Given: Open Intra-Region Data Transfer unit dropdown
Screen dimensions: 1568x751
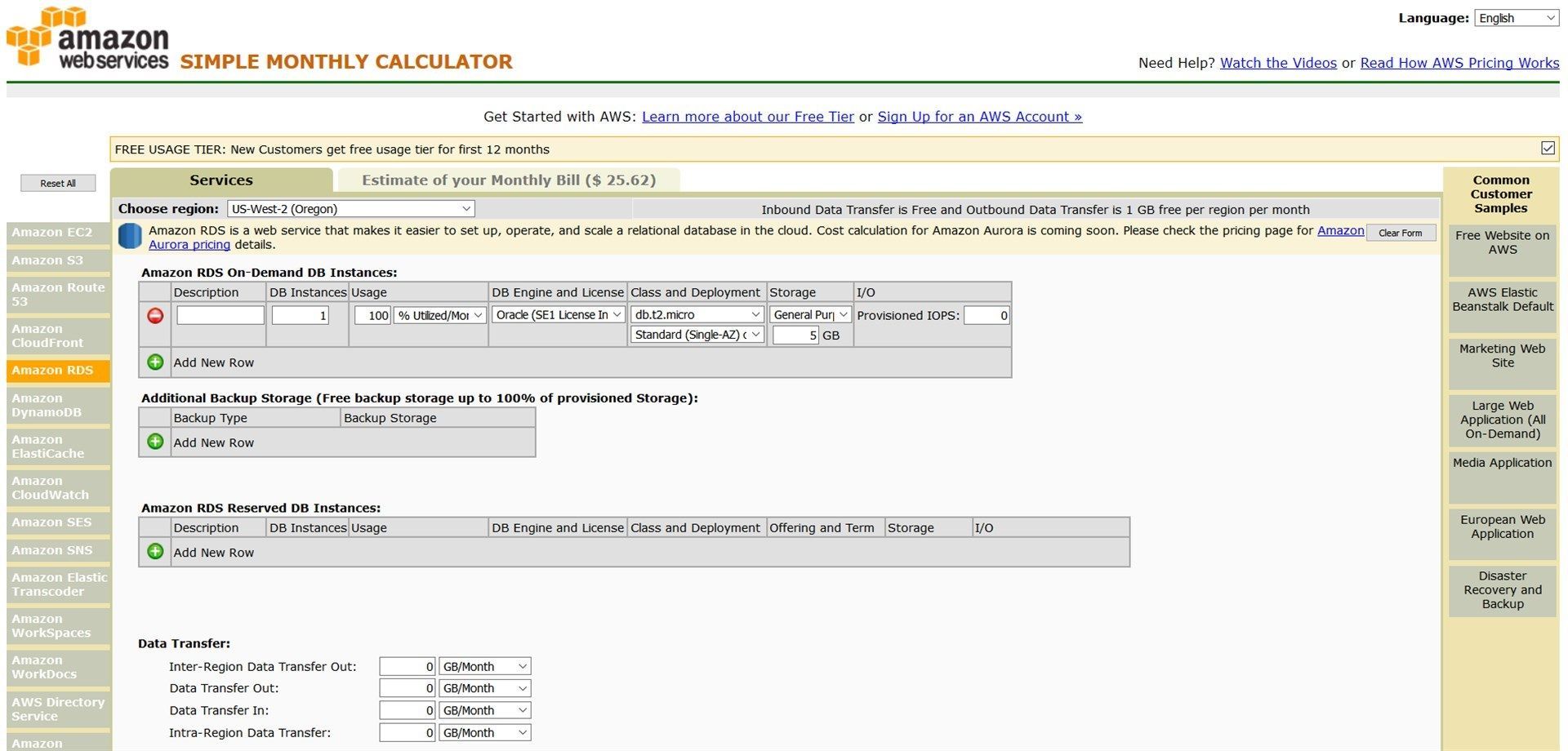Looking at the screenshot, I should point(485,733).
